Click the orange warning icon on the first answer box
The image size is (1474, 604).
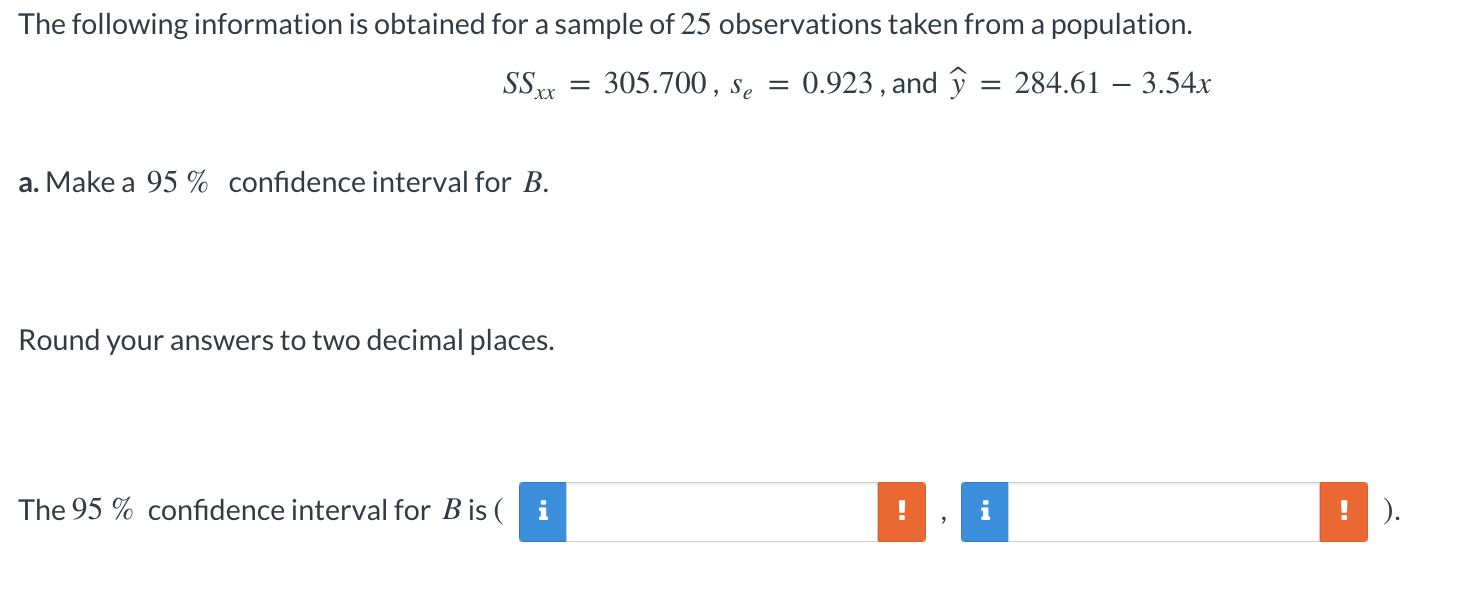901,511
